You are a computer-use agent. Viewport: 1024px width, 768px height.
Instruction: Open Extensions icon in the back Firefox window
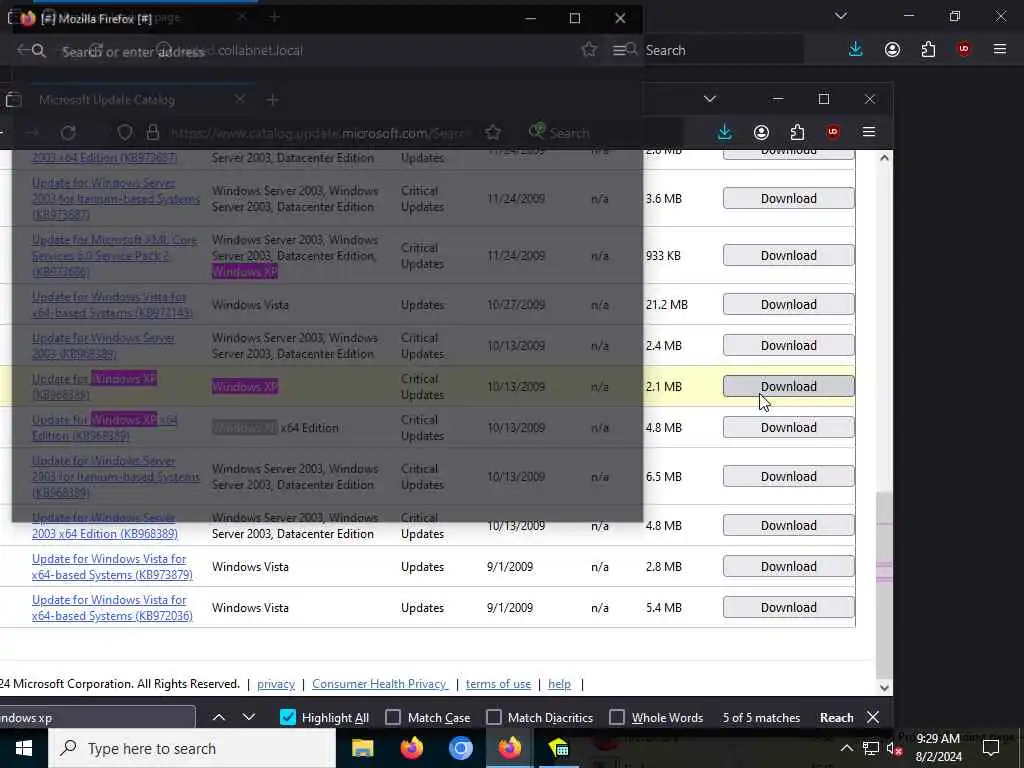click(928, 50)
